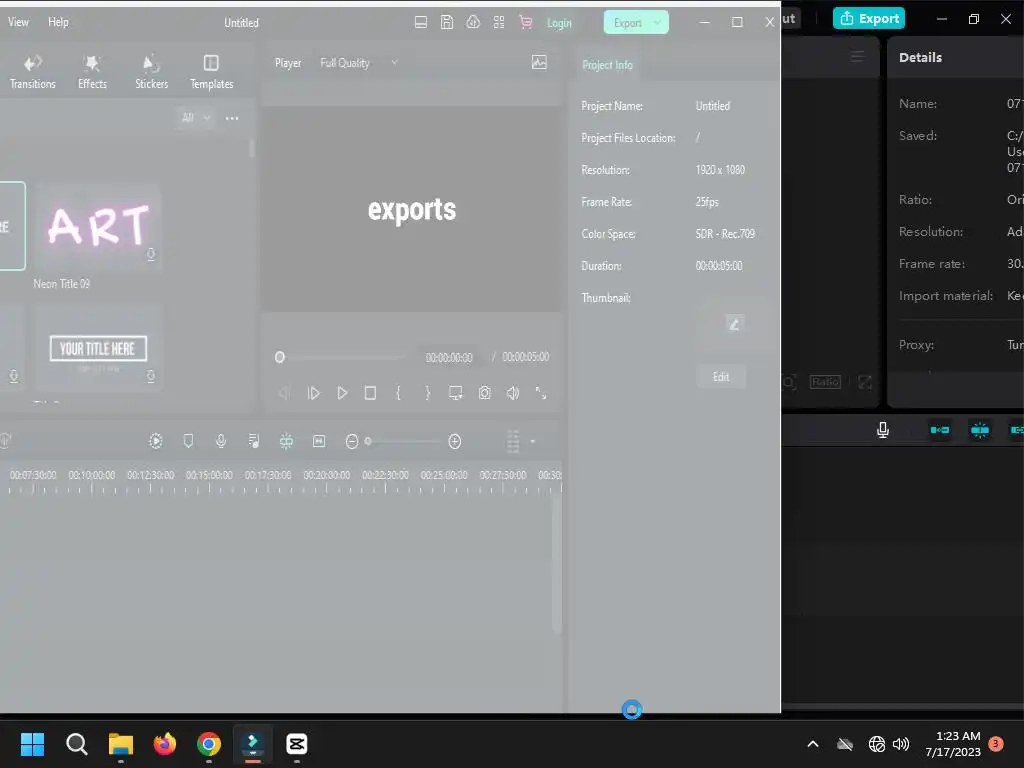Viewport: 1024px width, 768px height.
Task: Open the Transitions tab in Filmora
Action: [33, 72]
